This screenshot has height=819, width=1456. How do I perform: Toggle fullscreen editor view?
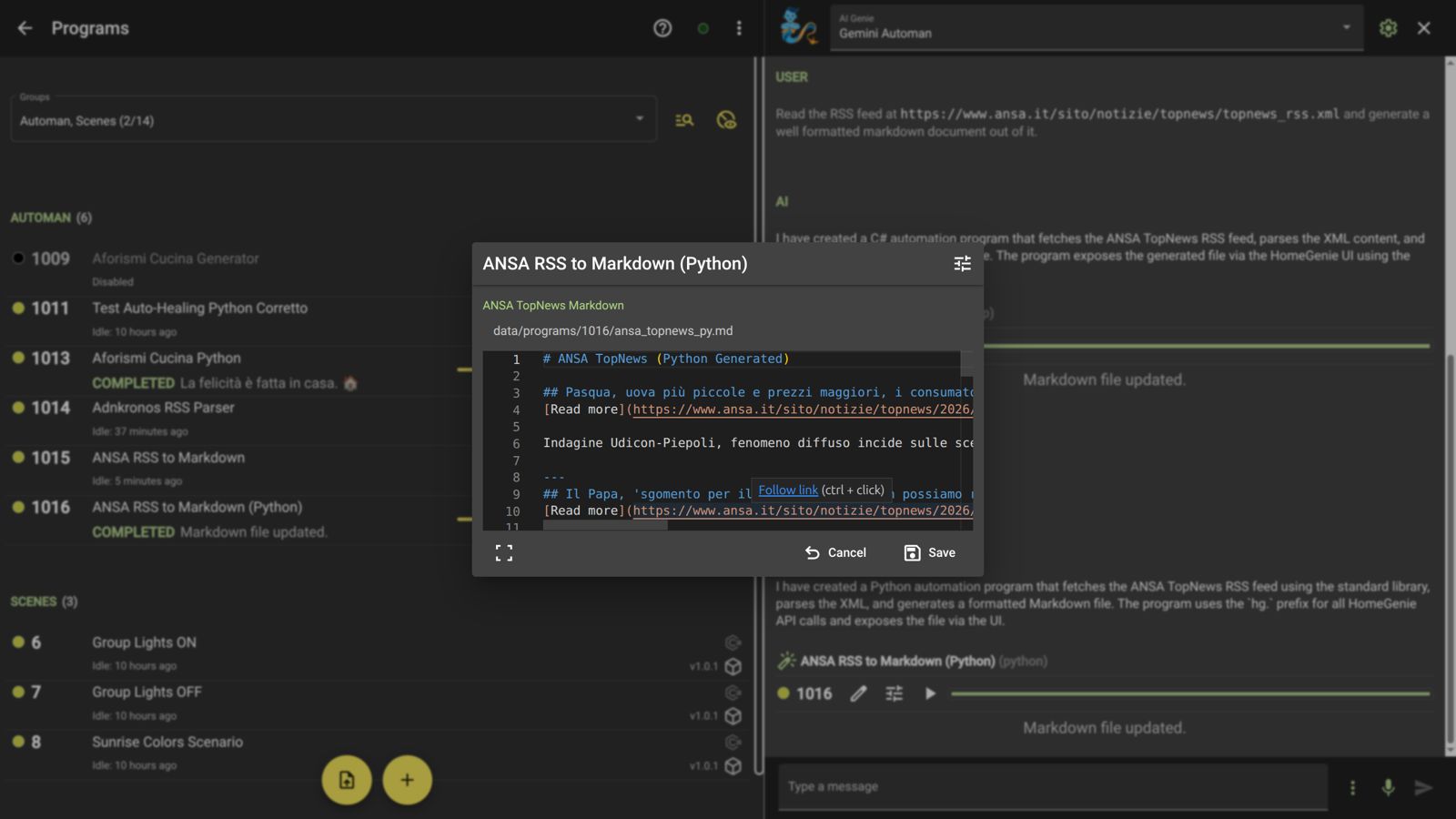tap(504, 552)
